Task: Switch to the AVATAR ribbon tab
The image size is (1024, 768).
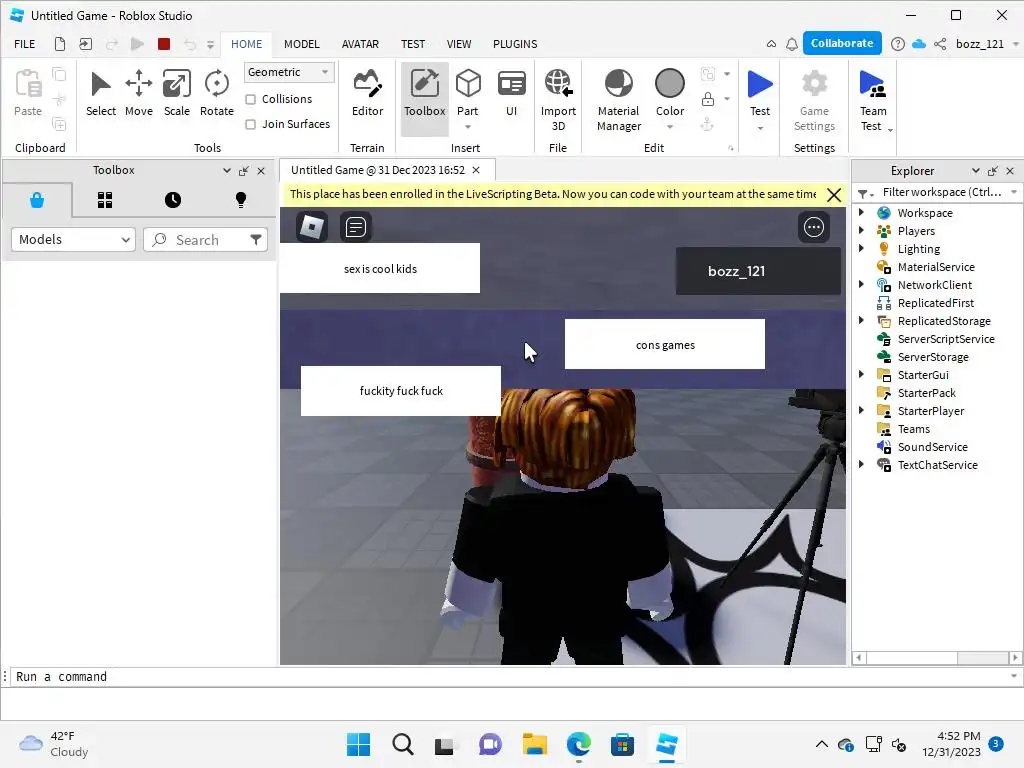Action: click(360, 44)
